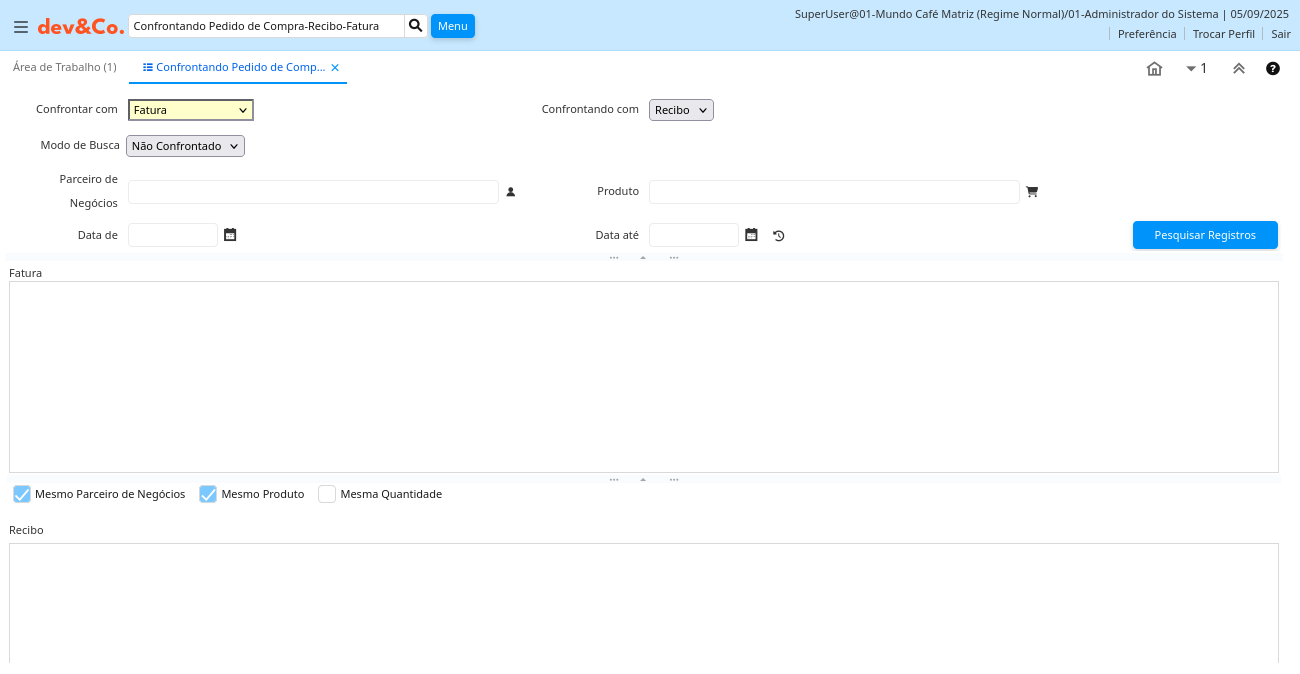1300x674 pixels.
Task: Open business partner lookup person icon
Action: (x=510, y=192)
